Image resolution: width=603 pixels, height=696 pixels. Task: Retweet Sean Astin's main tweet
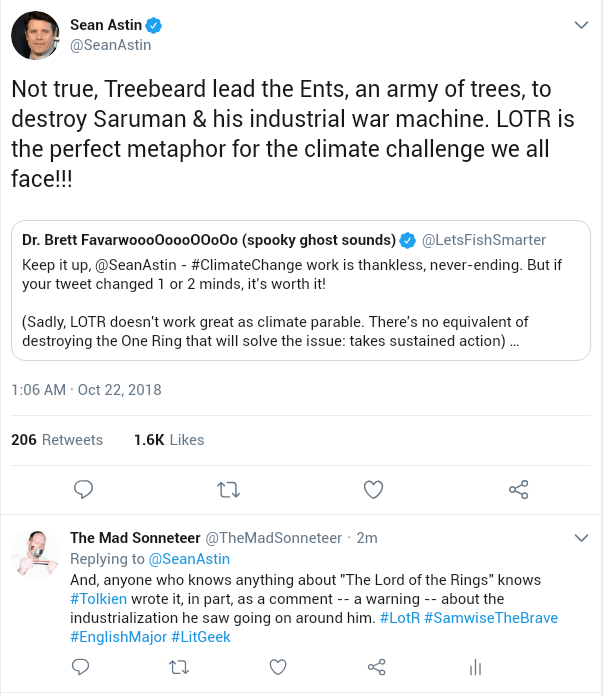tap(229, 489)
